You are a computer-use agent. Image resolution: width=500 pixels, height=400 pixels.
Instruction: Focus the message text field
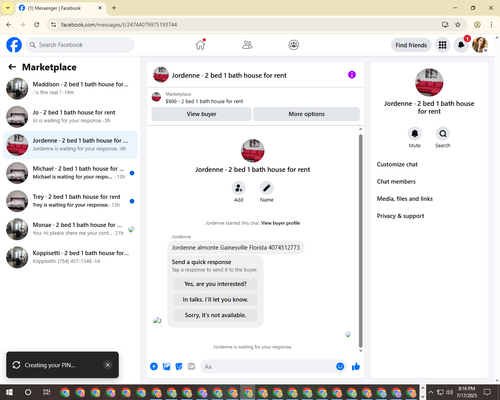pyautogui.click(x=268, y=367)
